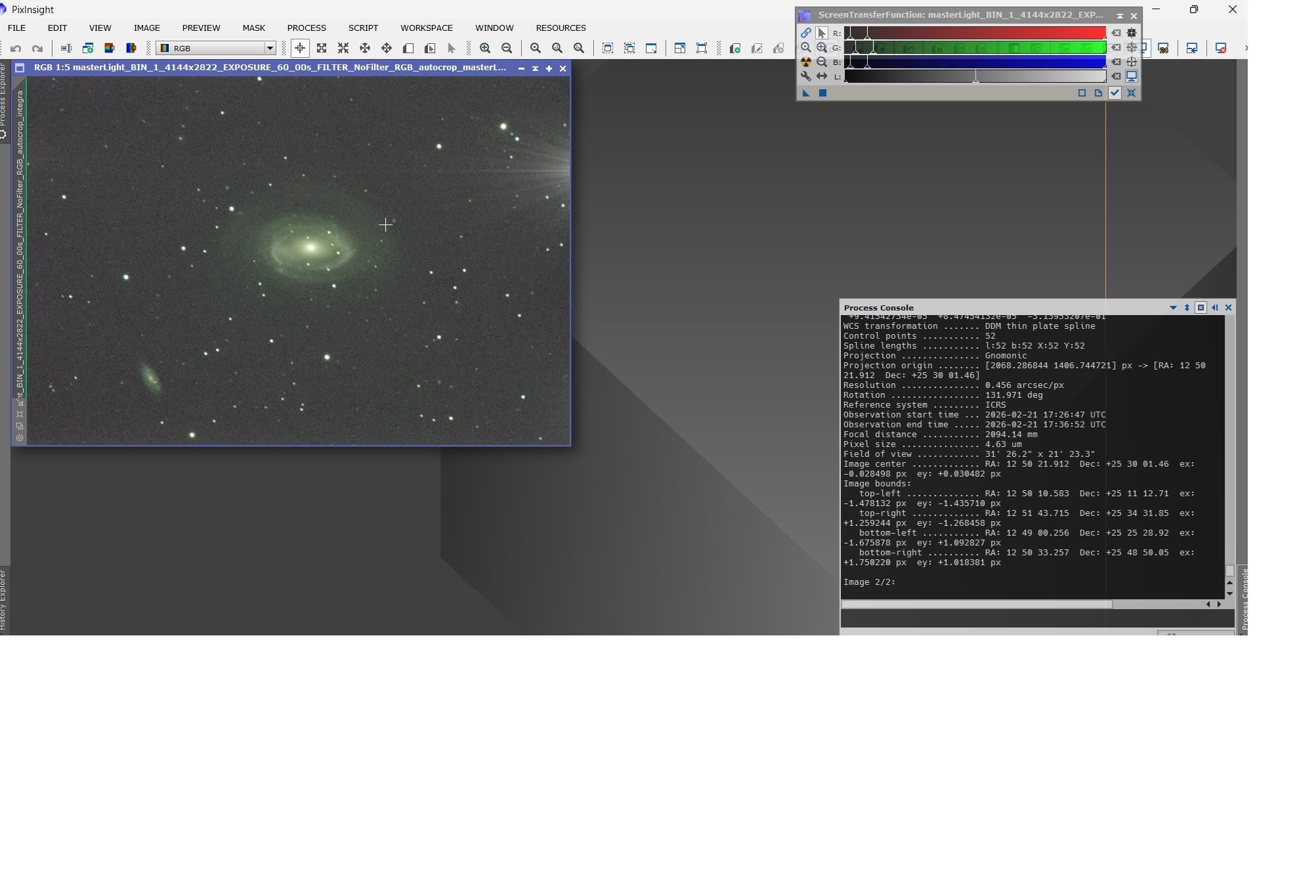Apply STF with blue square button

click(822, 93)
